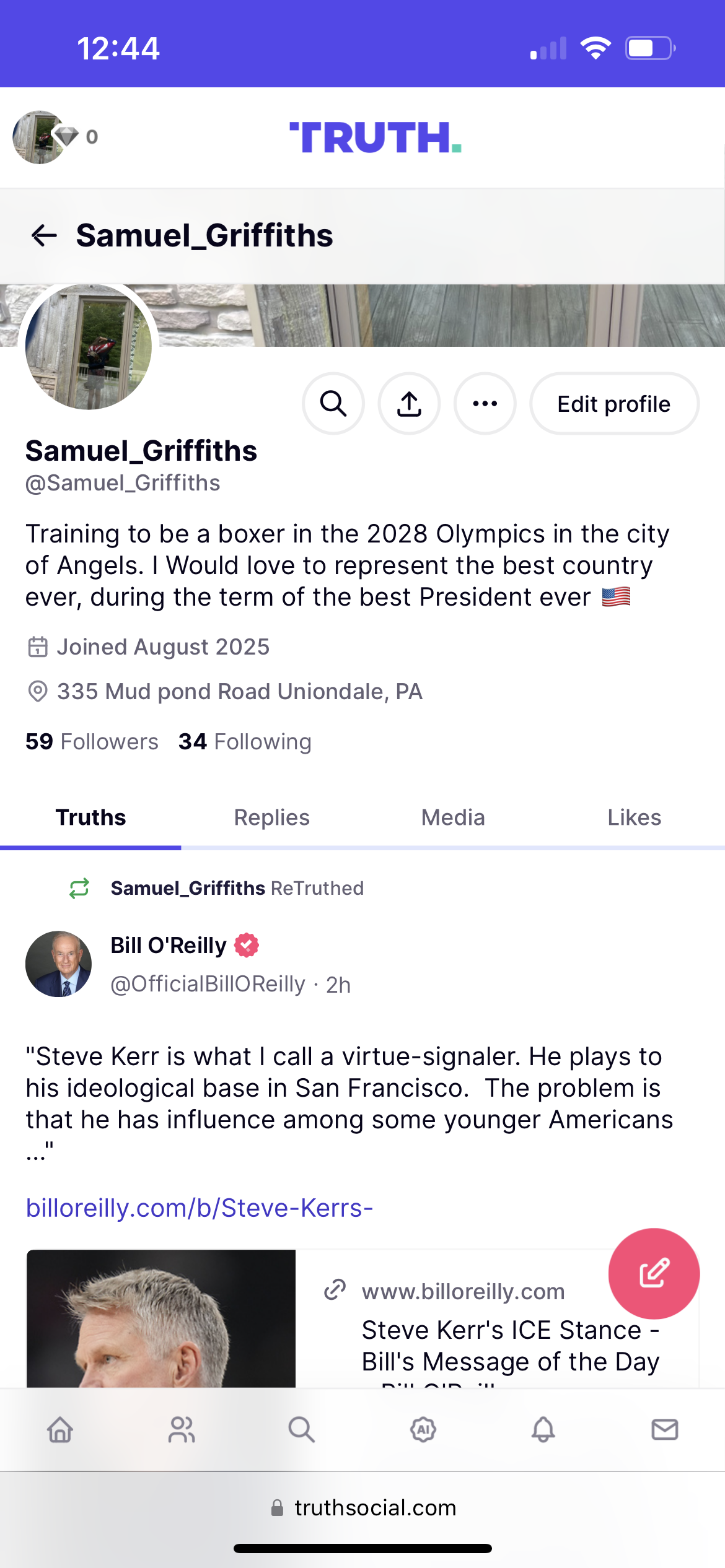Select the Likes tab
The width and height of the screenshot is (725, 1568).
pyautogui.click(x=634, y=817)
